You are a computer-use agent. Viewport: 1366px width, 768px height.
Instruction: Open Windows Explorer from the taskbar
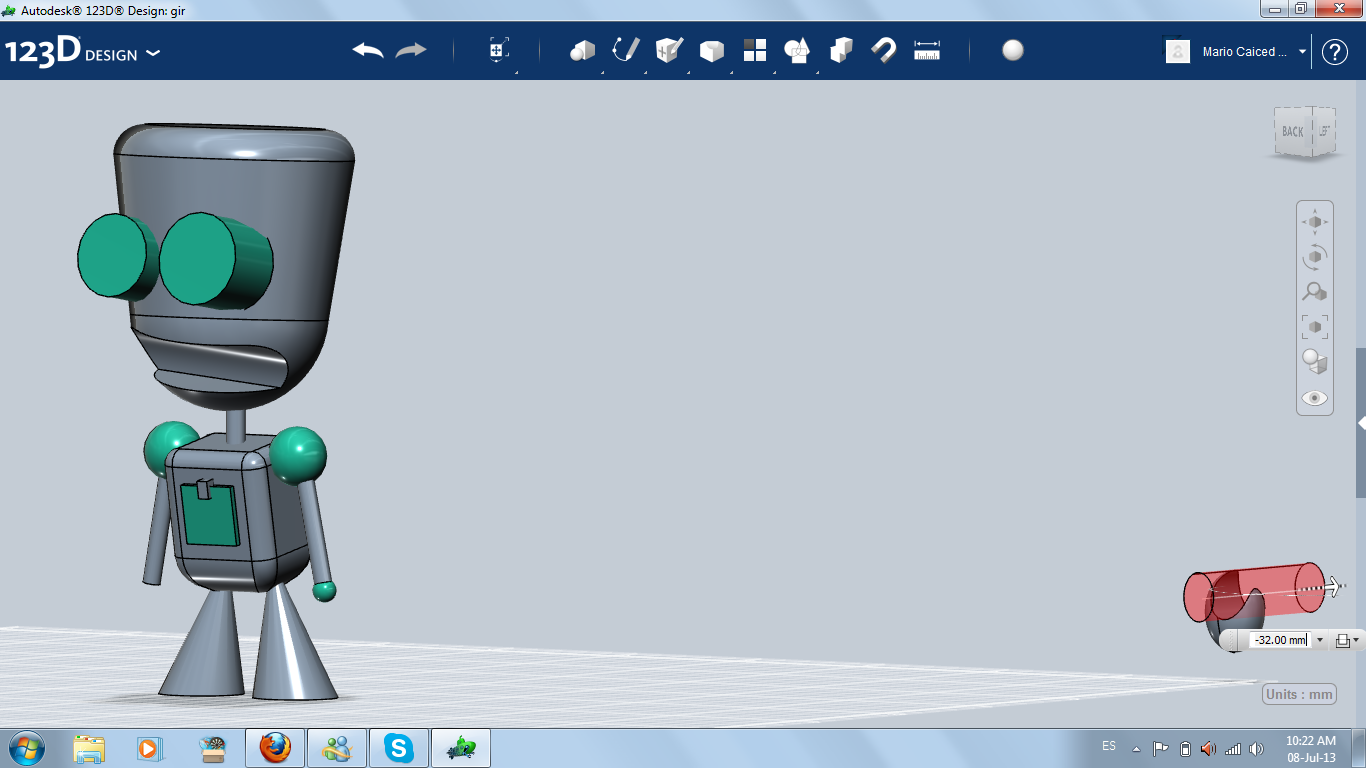(x=89, y=748)
